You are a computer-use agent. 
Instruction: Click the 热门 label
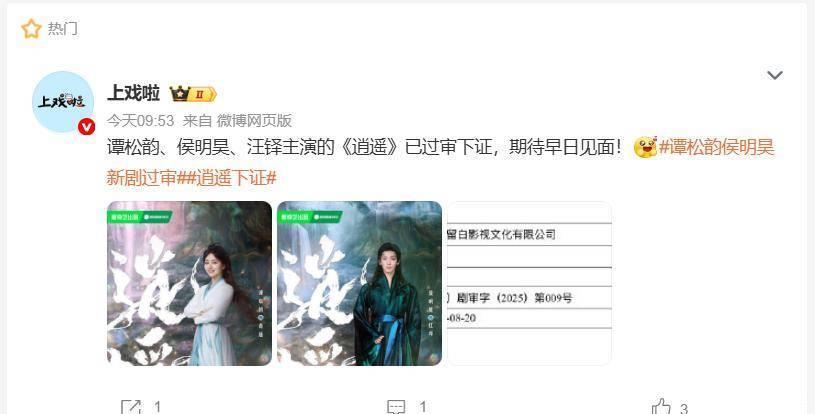pos(63,29)
